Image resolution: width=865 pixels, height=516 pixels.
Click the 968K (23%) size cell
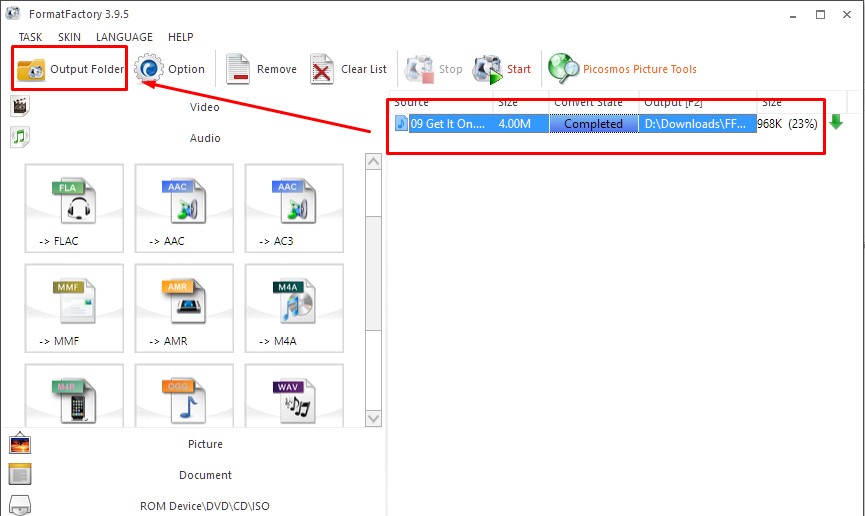click(x=787, y=124)
